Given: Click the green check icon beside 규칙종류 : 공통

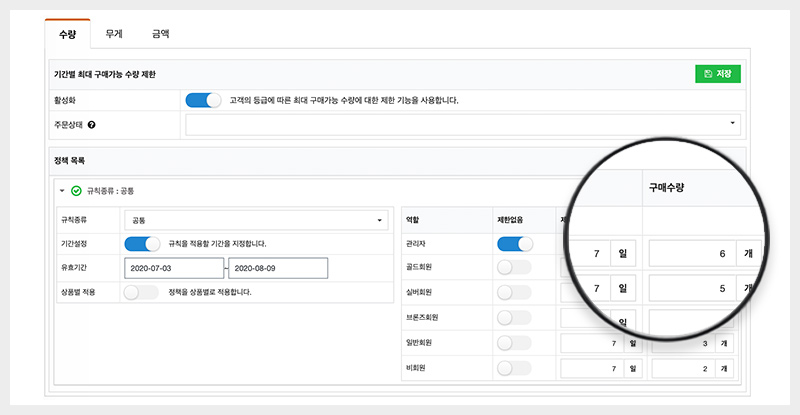Looking at the screenshot, I should [x=76, y=190].
